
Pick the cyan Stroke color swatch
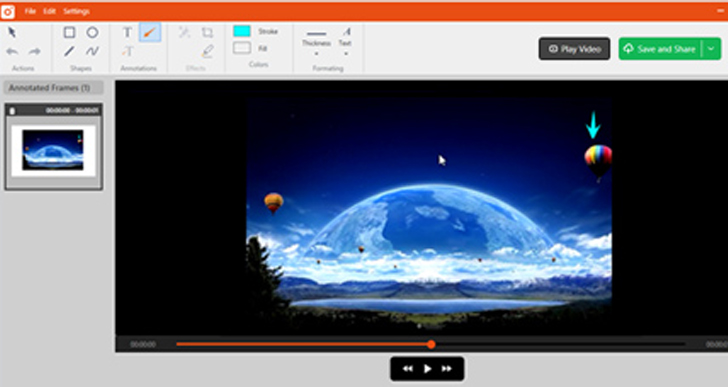pos(242,31)
